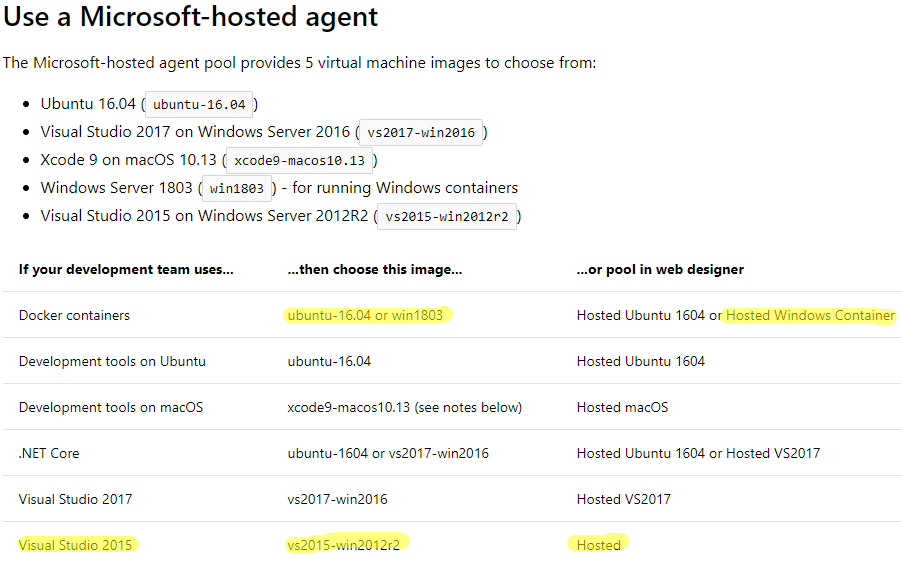Select the xcode9-macos10.13 code label in bullet list
Viewport: 901px width, 567px height.
[x=301, y=160]
